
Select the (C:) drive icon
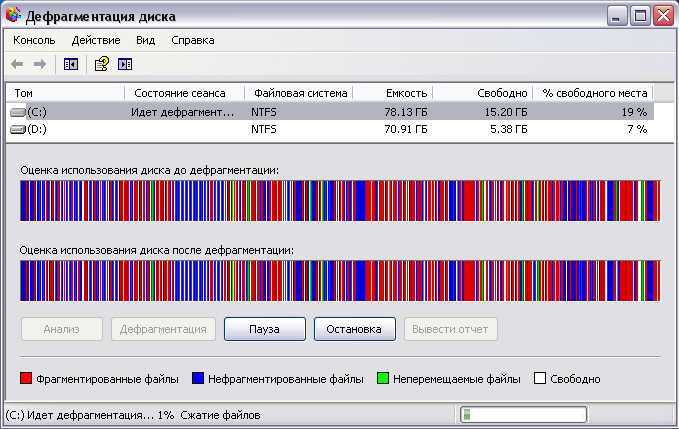pos(18,113)
